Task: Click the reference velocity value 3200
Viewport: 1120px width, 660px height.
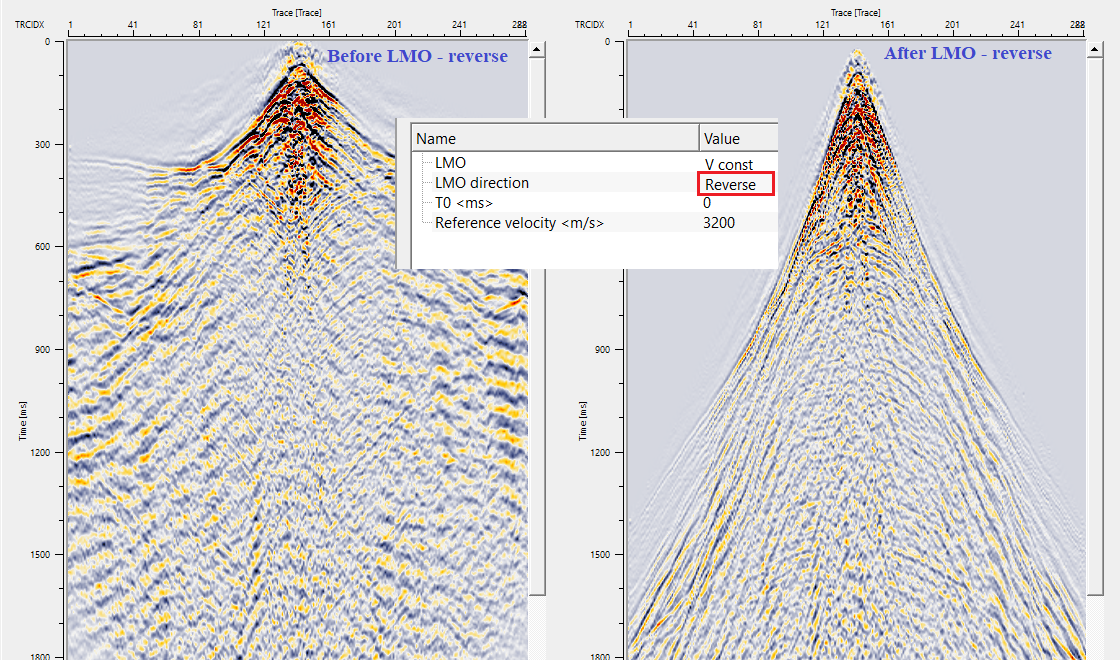Action: [x=719, y=223]
